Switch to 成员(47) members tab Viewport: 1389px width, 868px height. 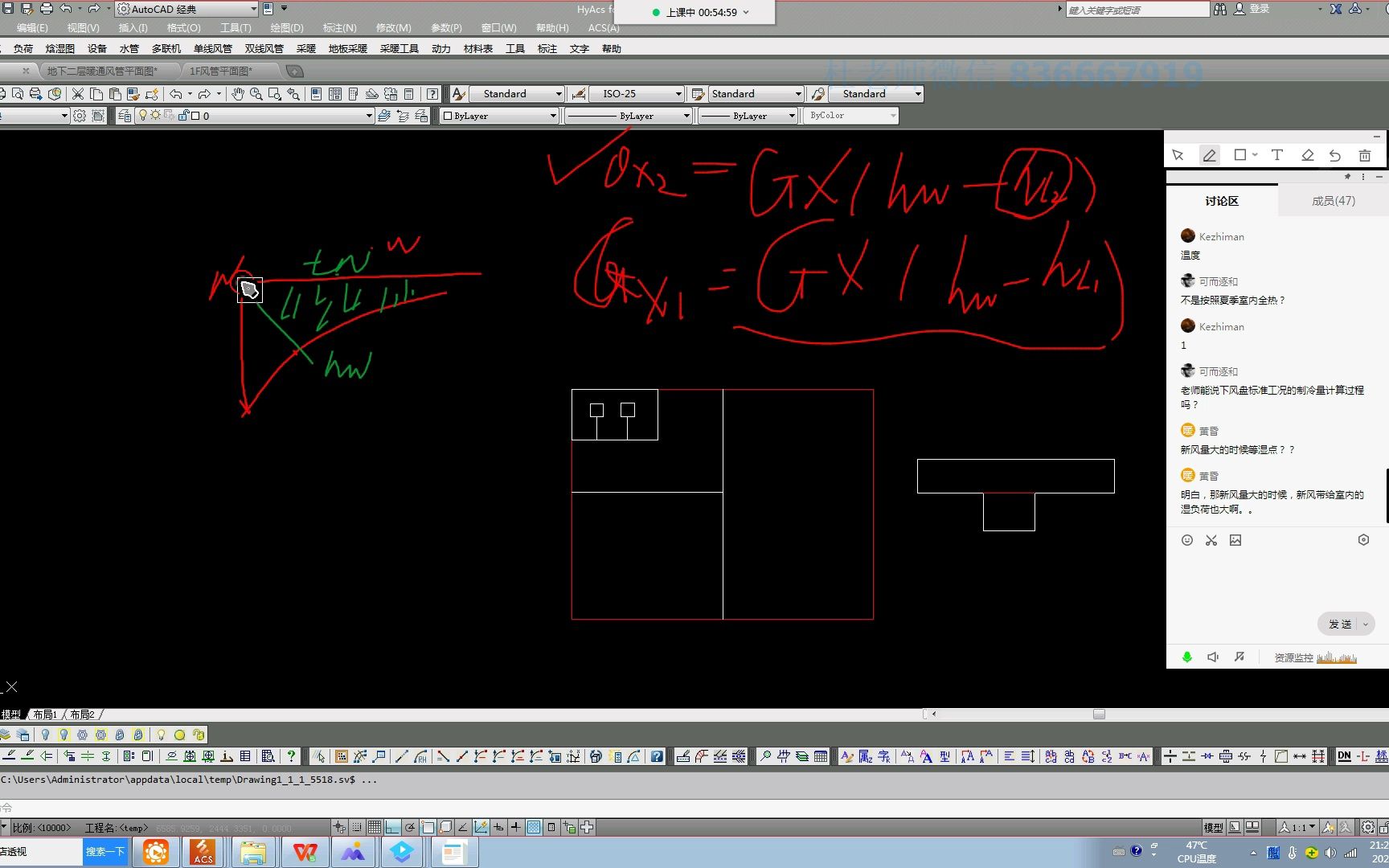pyautogui.click(x=1333, y=201)
